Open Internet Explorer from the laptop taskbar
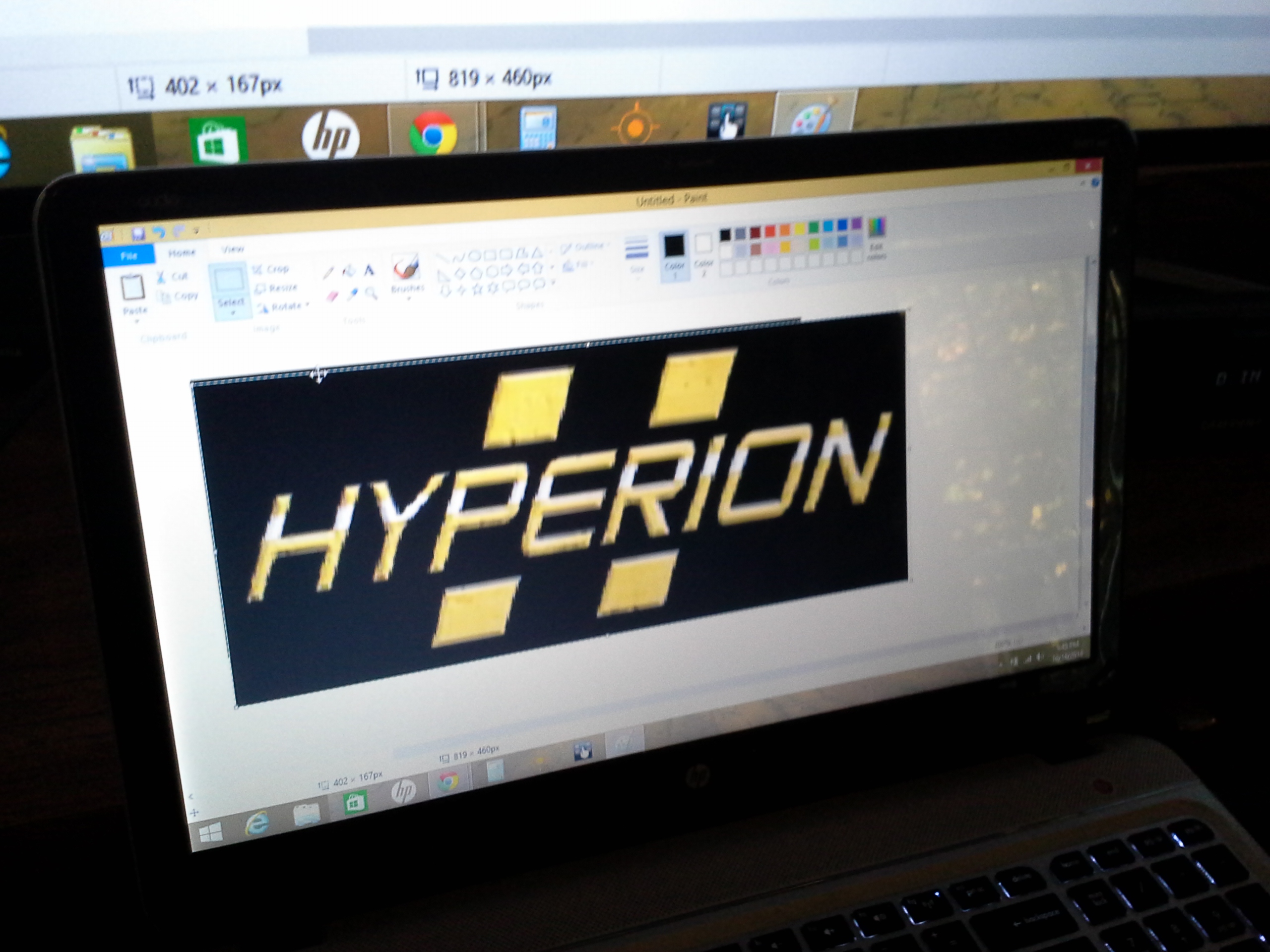This screenshot has height=952, width=1270. pos(257,824)
